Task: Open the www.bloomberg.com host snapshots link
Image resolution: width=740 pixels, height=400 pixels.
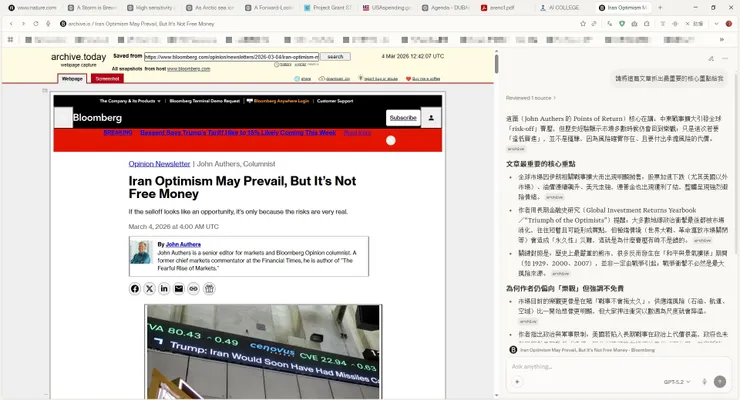Action: pyautogui.click(x=189, y=69)
